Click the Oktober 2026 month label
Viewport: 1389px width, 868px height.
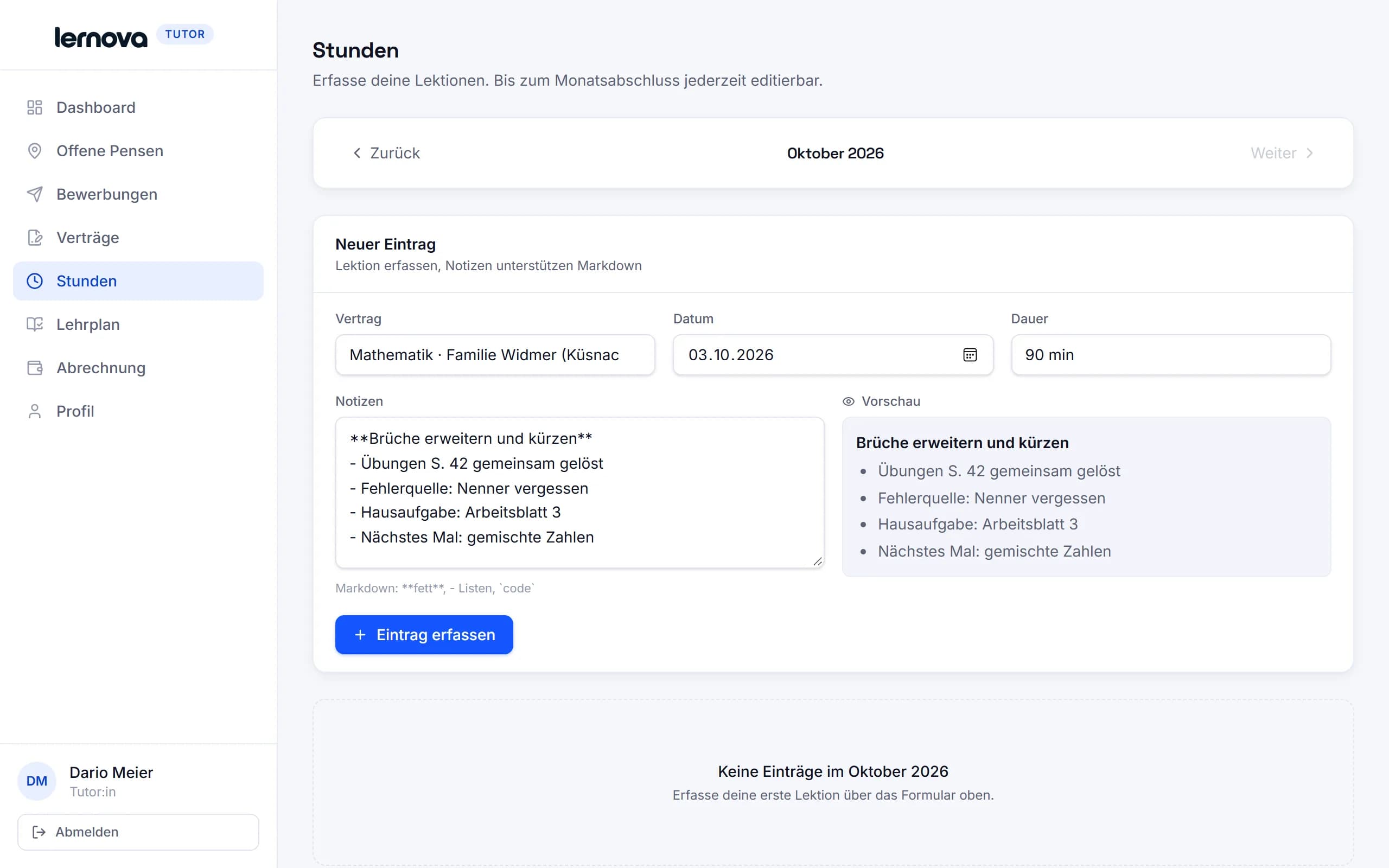coord(835,154)
